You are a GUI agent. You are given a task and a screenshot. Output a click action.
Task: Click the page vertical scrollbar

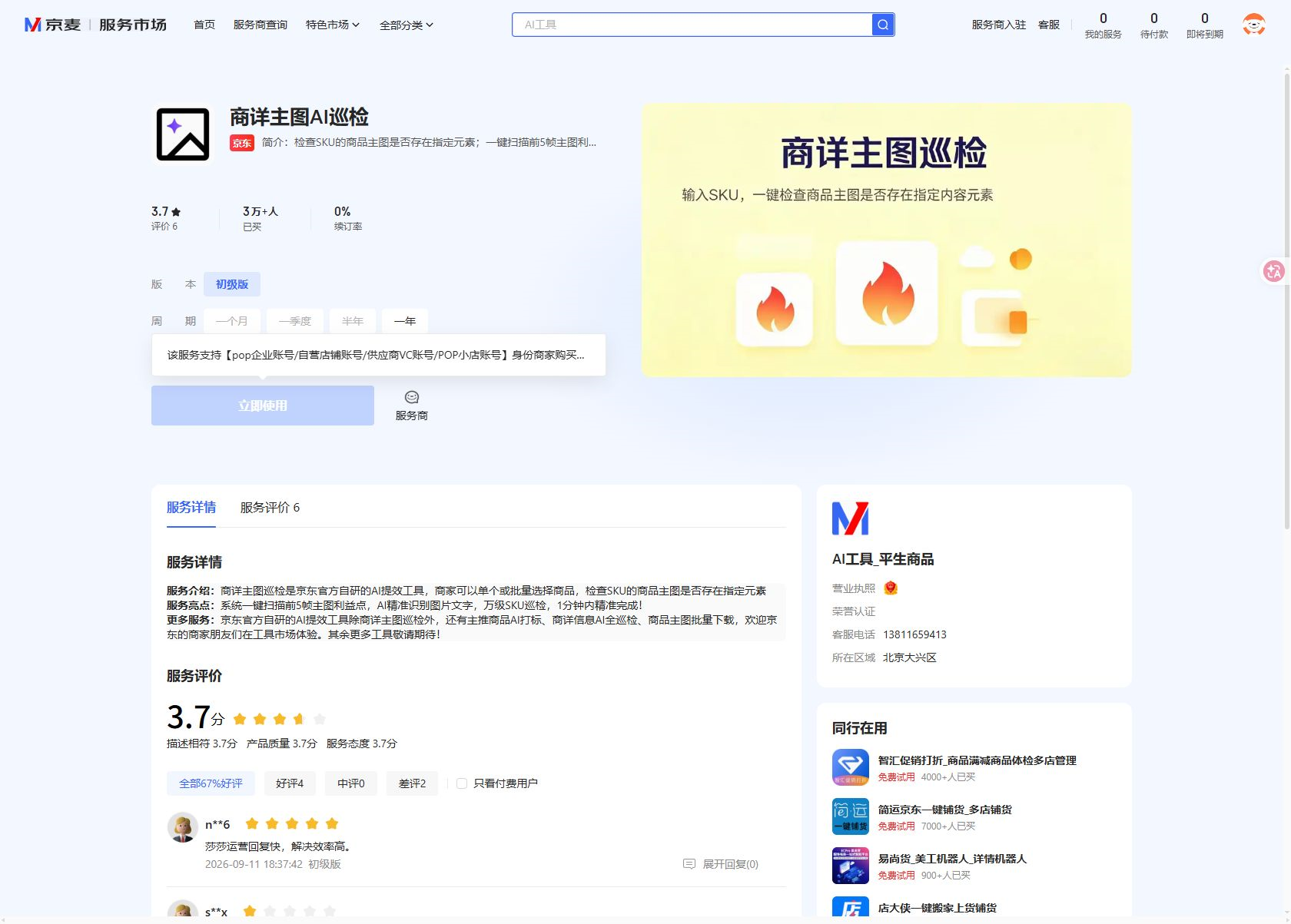click(x=1286, y=300)
